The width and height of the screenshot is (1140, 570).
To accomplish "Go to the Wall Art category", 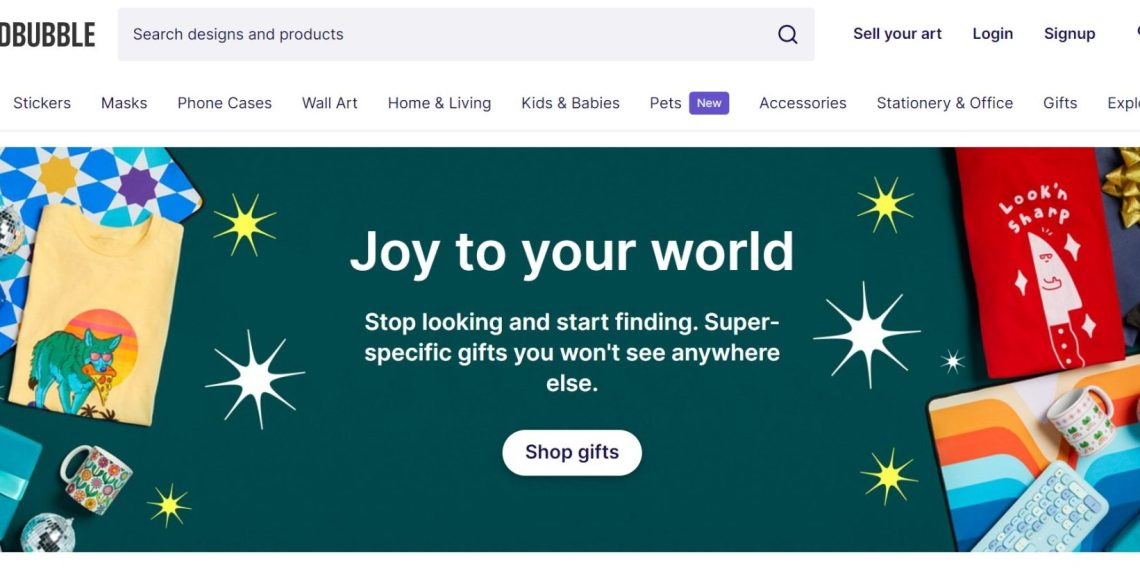I will pyautogui.click(x=330, y=103).
